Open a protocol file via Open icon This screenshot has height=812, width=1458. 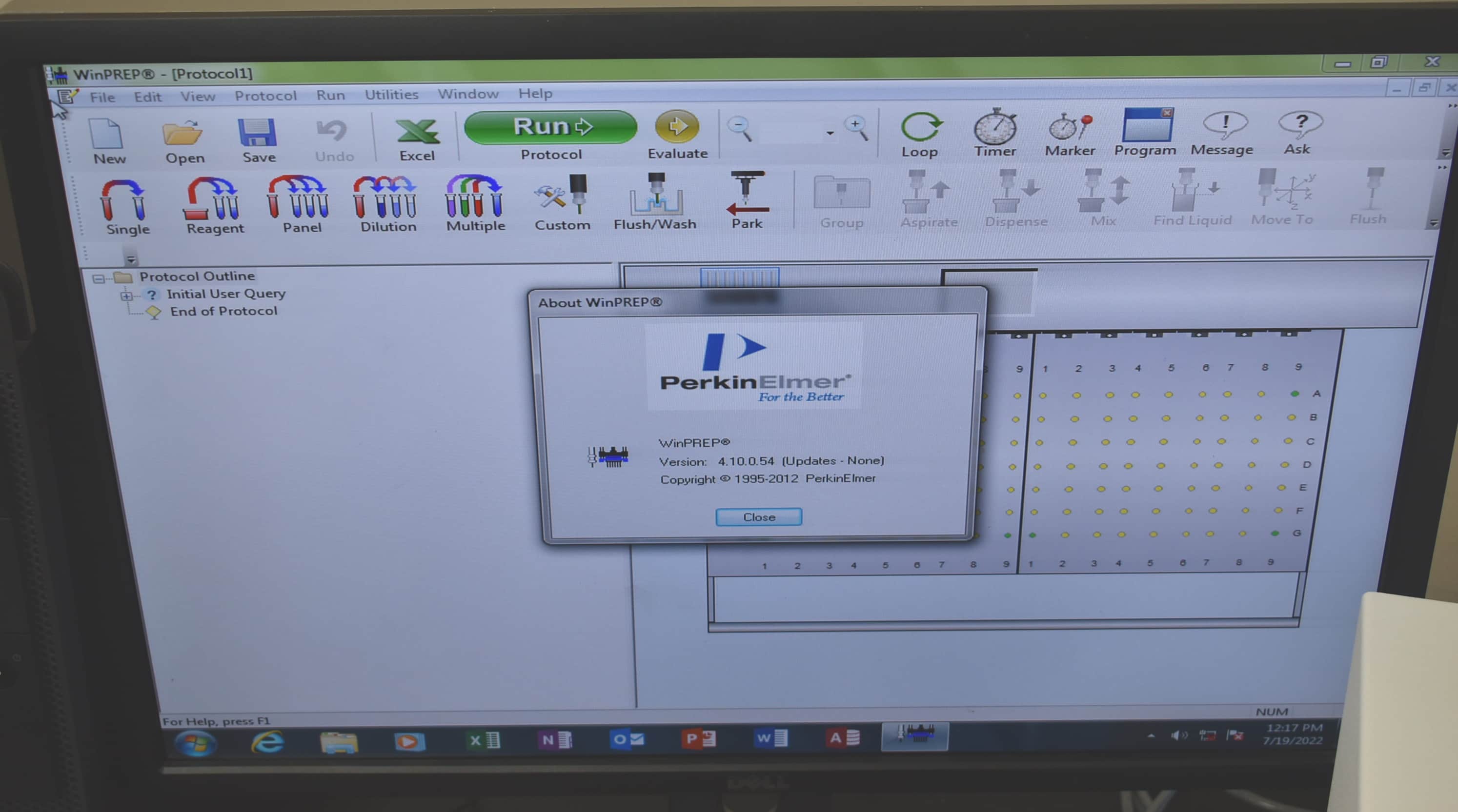[x=184, y=141]
